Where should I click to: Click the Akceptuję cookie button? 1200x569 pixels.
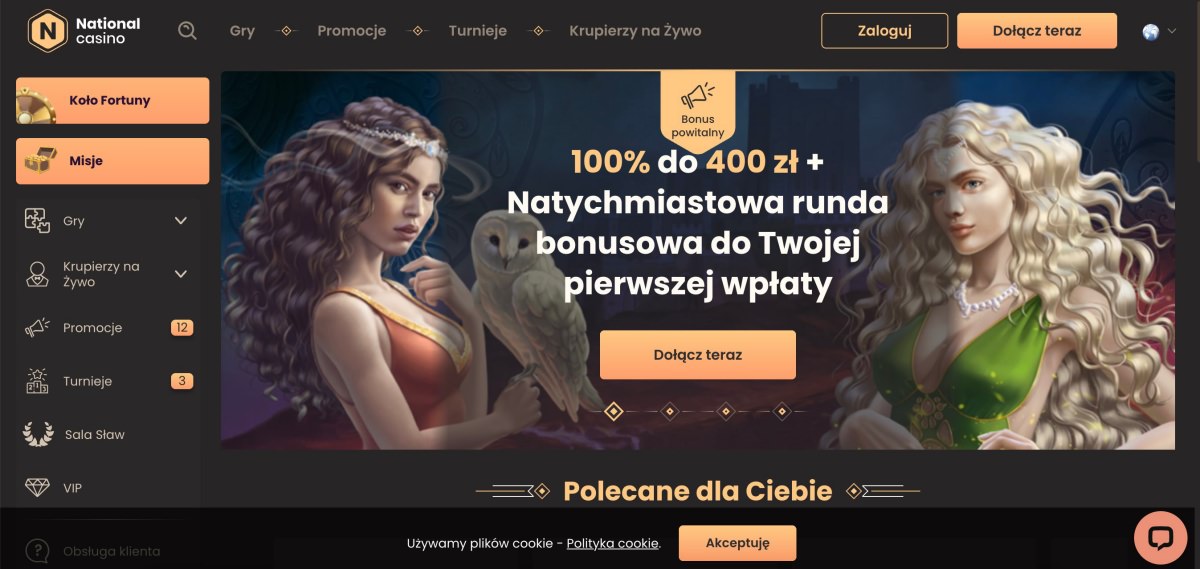[738, 543]
